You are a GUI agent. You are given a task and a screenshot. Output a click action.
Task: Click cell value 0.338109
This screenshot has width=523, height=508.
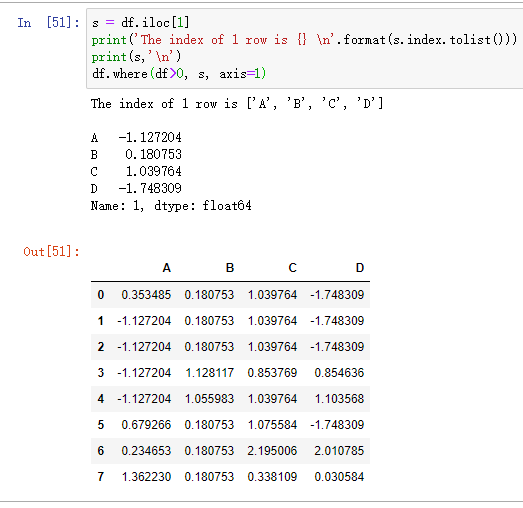[272, 477]
